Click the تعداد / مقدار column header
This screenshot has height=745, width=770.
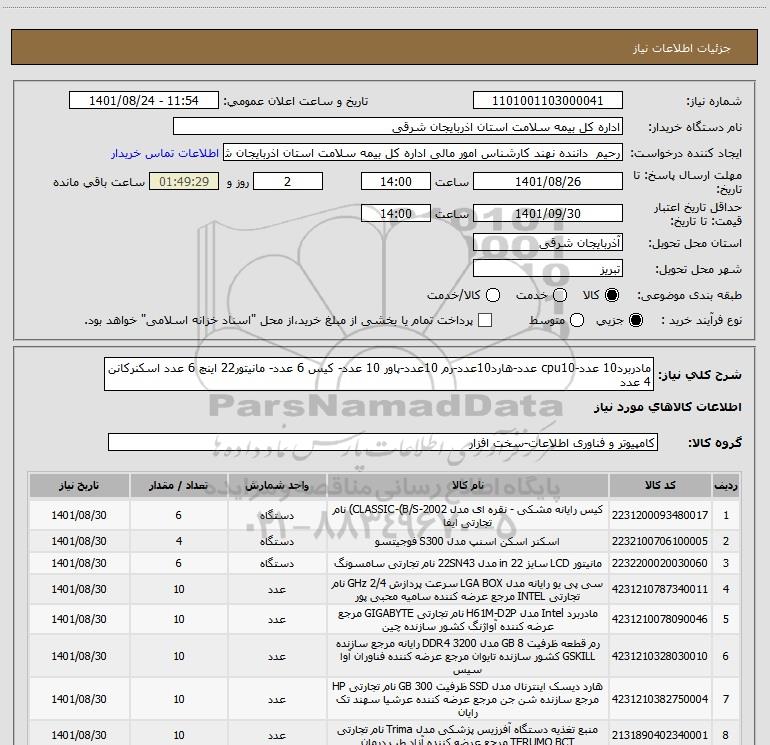click(x=179, y=486)
